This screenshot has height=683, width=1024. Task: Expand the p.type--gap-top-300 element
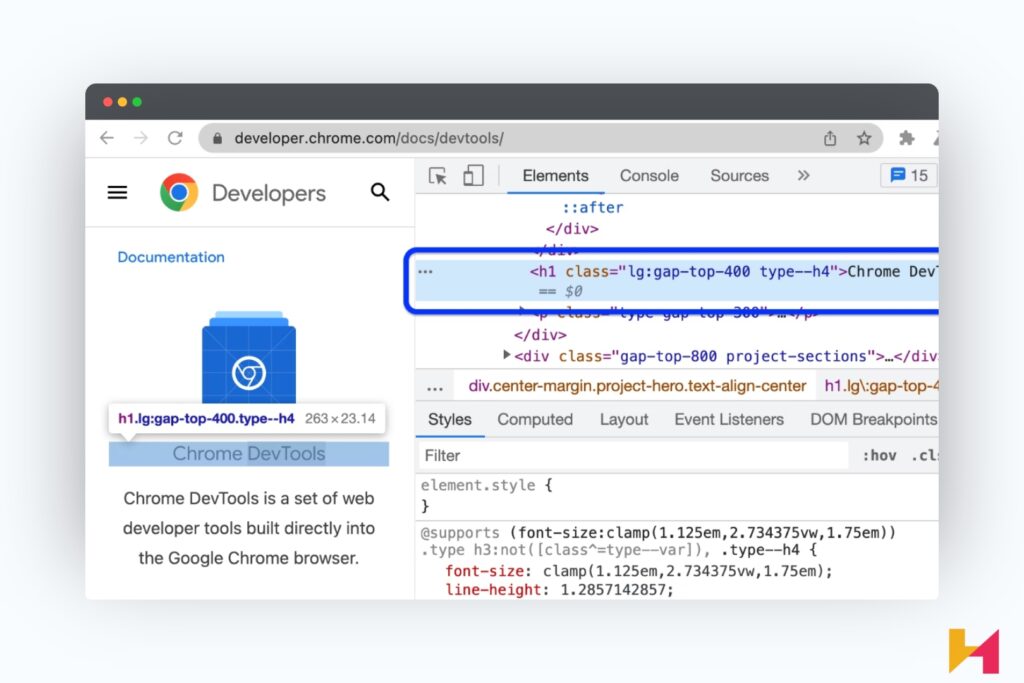tap(521, 313)
